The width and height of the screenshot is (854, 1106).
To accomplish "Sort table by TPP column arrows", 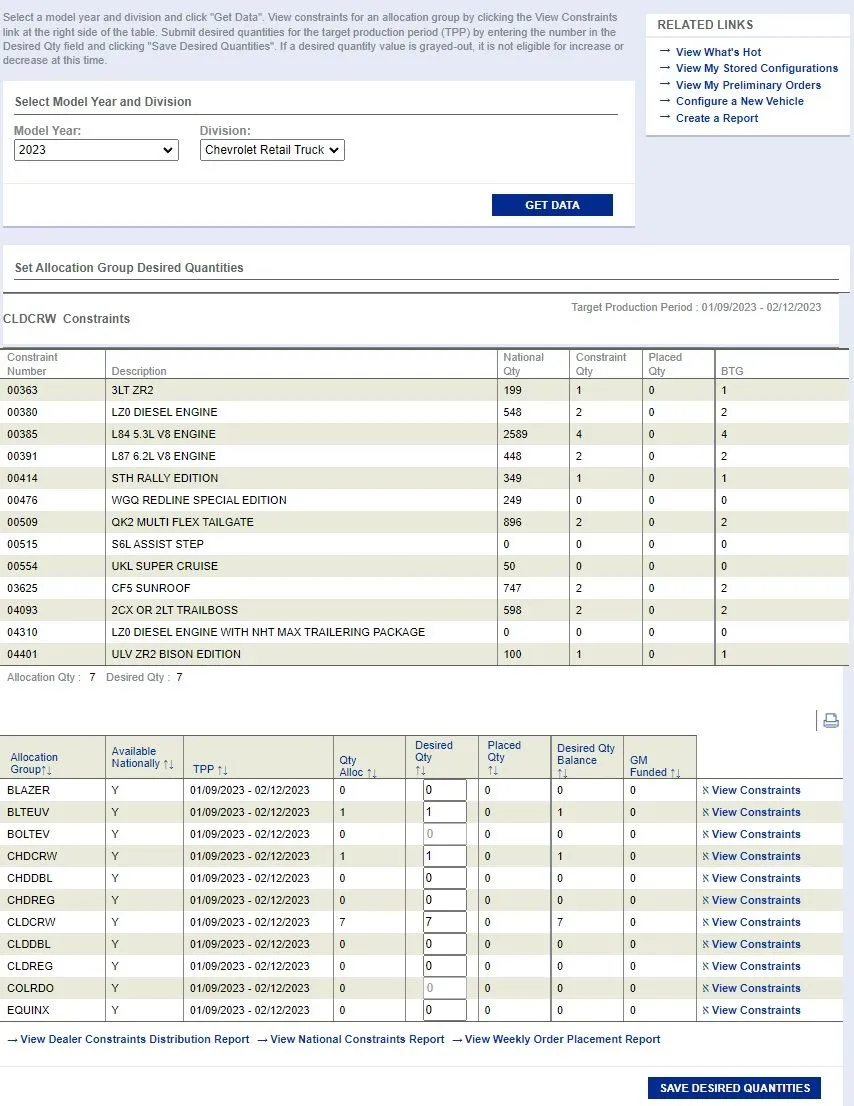I will tap(222, 771).
